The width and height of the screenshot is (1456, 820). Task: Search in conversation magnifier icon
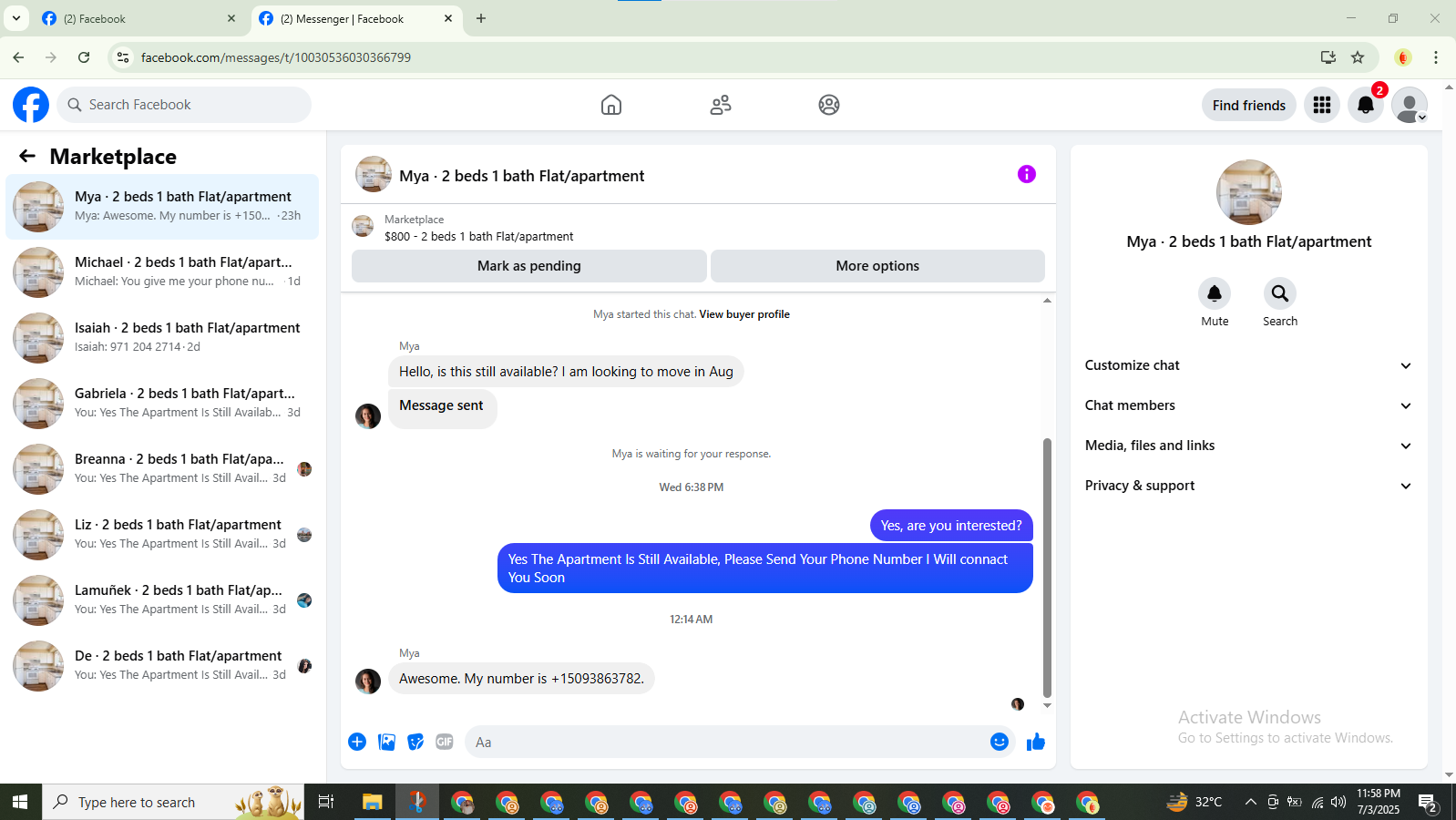coord(1280,293)
